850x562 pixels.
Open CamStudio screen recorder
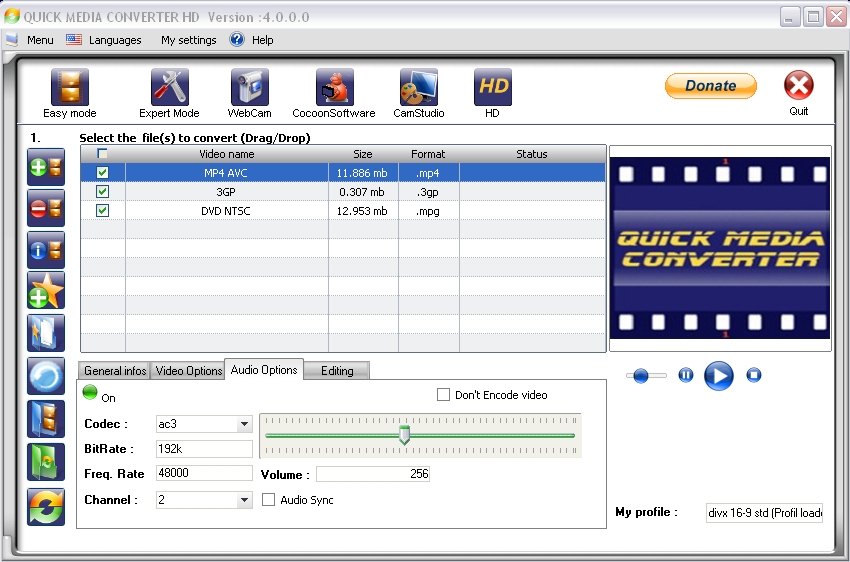coord(418,87)
